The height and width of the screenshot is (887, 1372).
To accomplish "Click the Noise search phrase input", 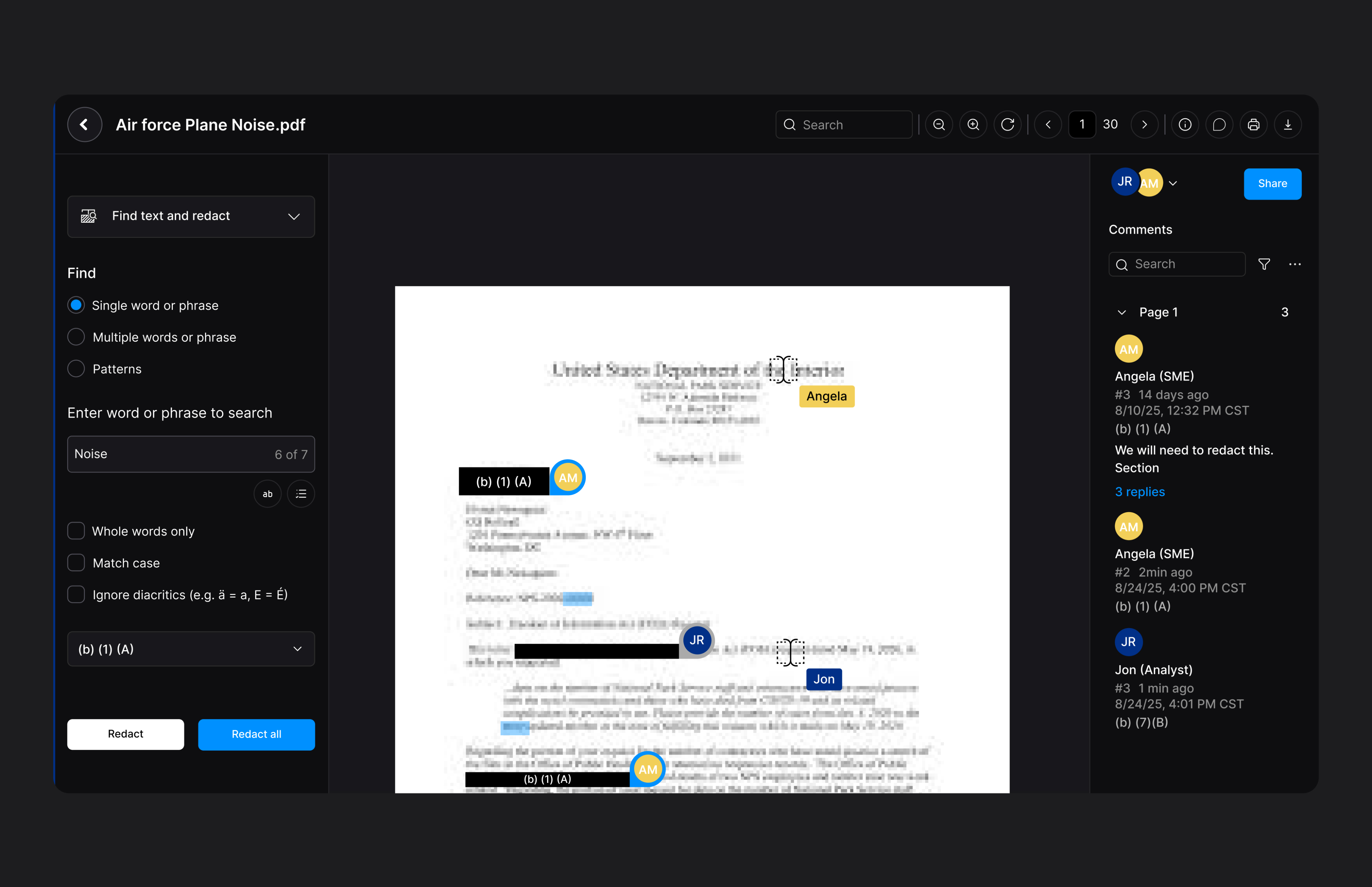I will 191,454.
